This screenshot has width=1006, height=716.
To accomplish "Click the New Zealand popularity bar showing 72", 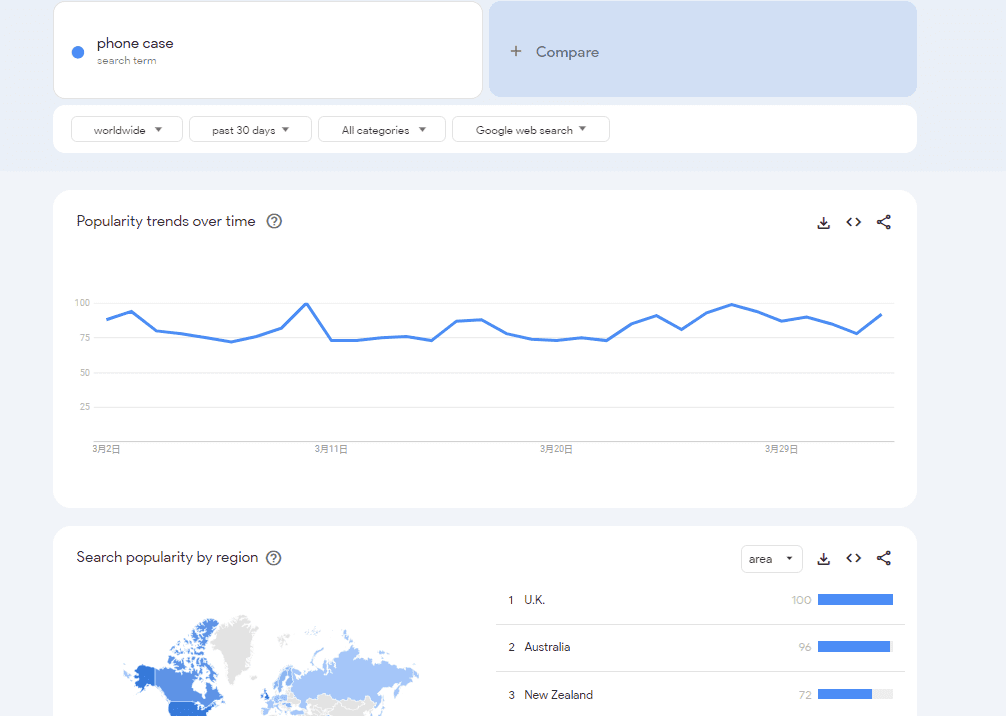I will [855, 694].
